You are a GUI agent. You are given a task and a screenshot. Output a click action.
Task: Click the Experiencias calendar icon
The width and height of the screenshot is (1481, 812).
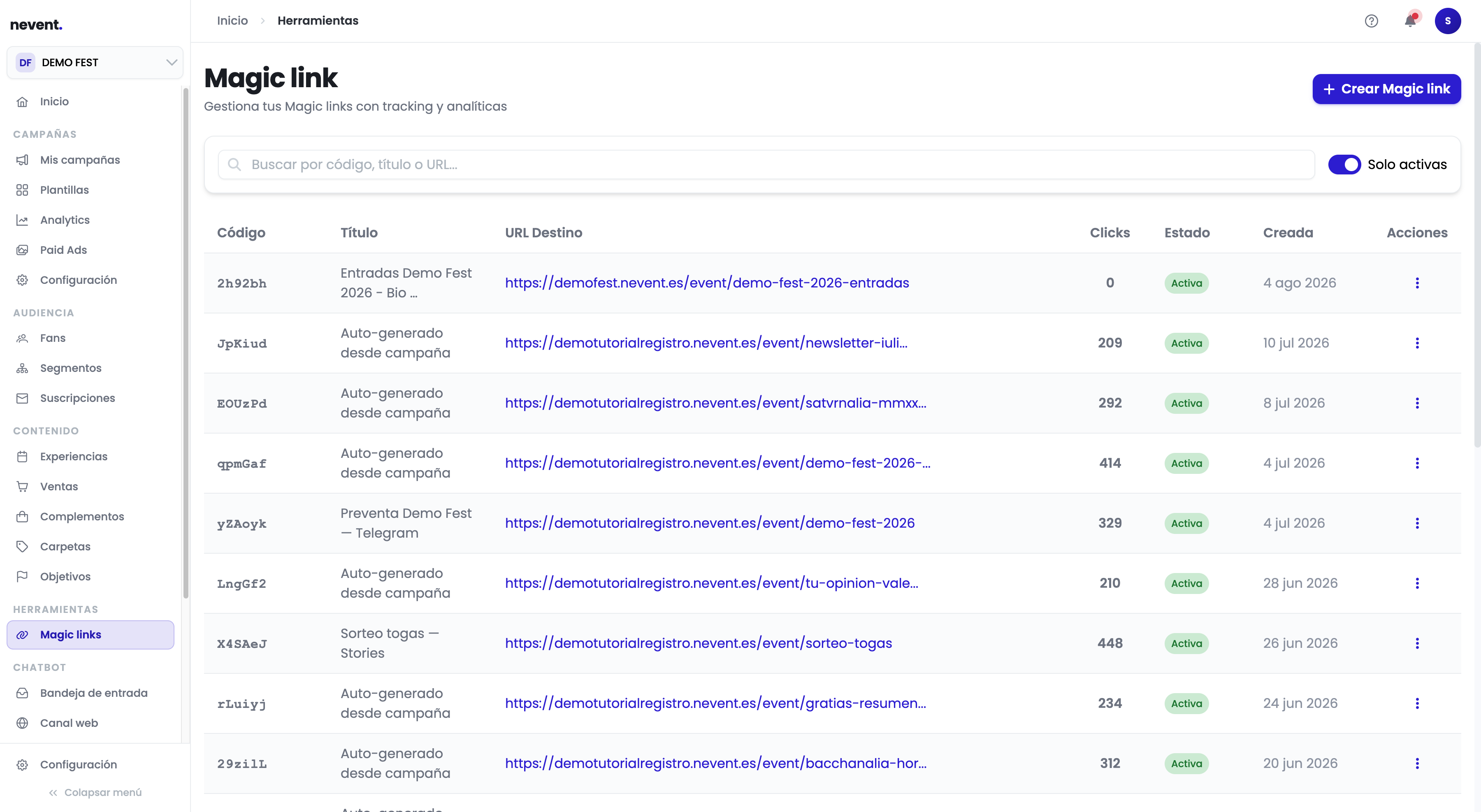23,457
